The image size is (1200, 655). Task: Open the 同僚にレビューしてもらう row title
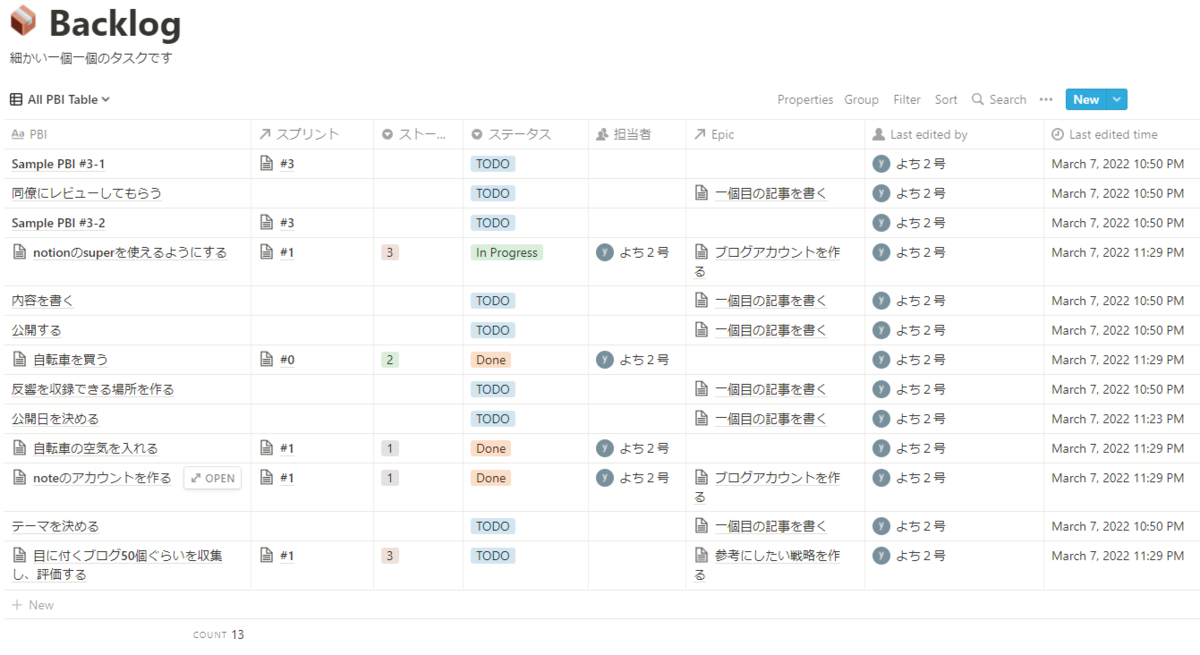86,193
